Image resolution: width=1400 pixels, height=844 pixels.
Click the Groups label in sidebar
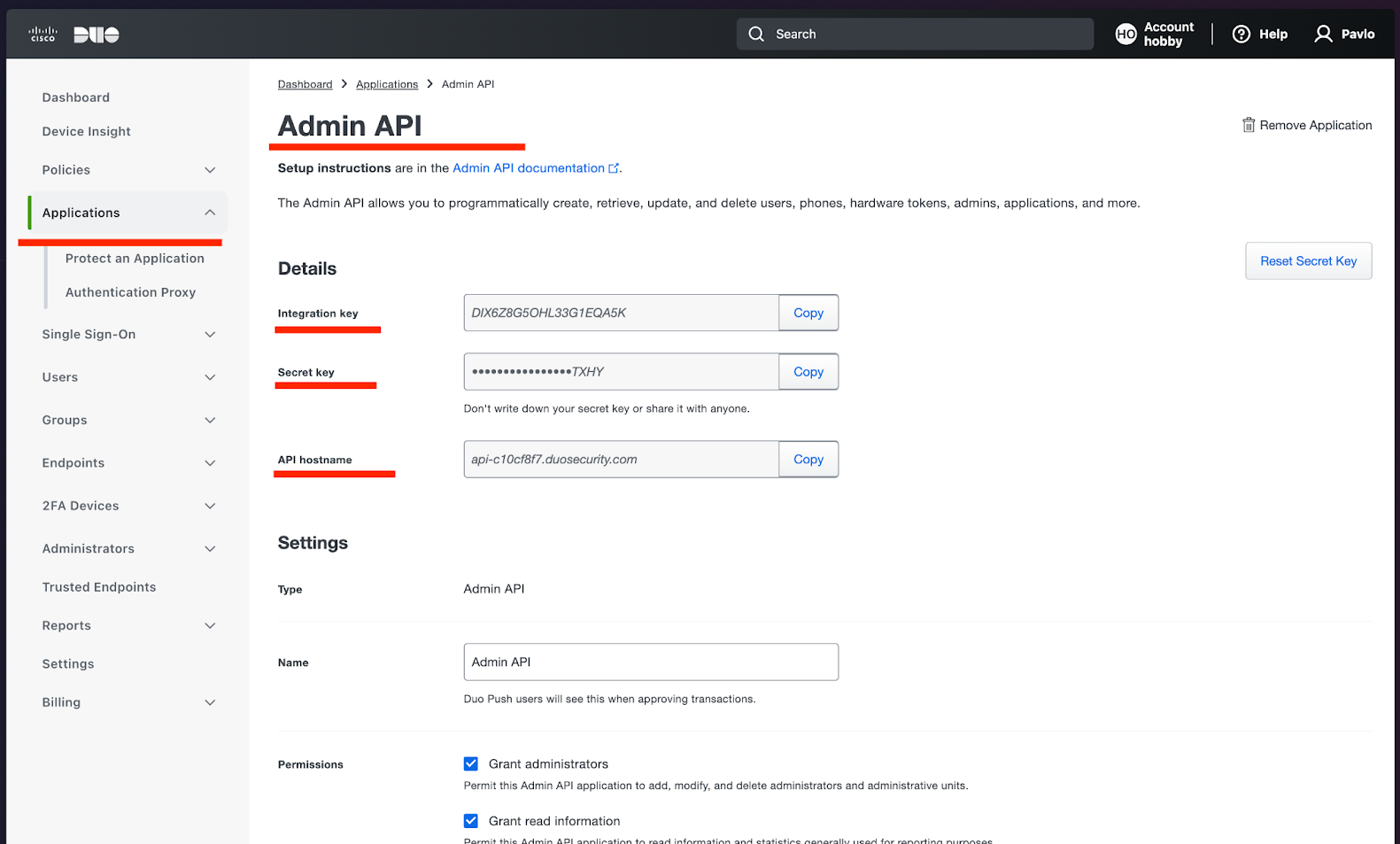(x=65, y=421)
